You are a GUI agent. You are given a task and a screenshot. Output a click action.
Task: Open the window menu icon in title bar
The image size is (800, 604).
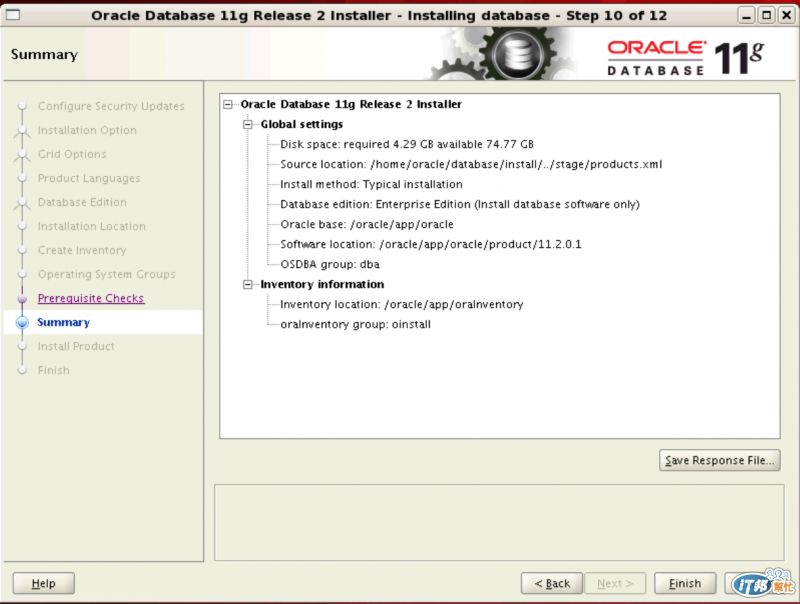click(x=12, y=15)
